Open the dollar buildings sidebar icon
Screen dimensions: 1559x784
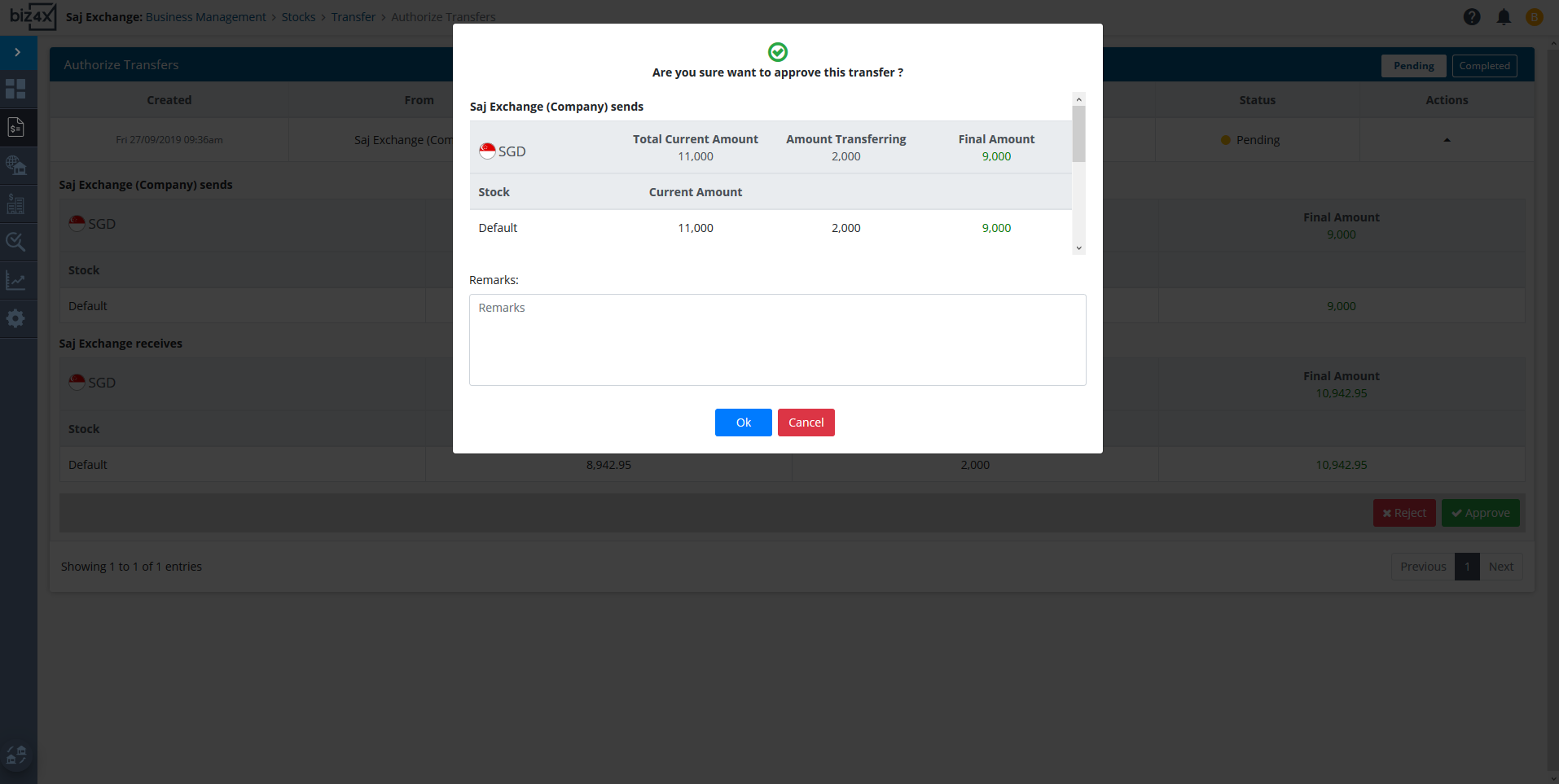[15, 204]
